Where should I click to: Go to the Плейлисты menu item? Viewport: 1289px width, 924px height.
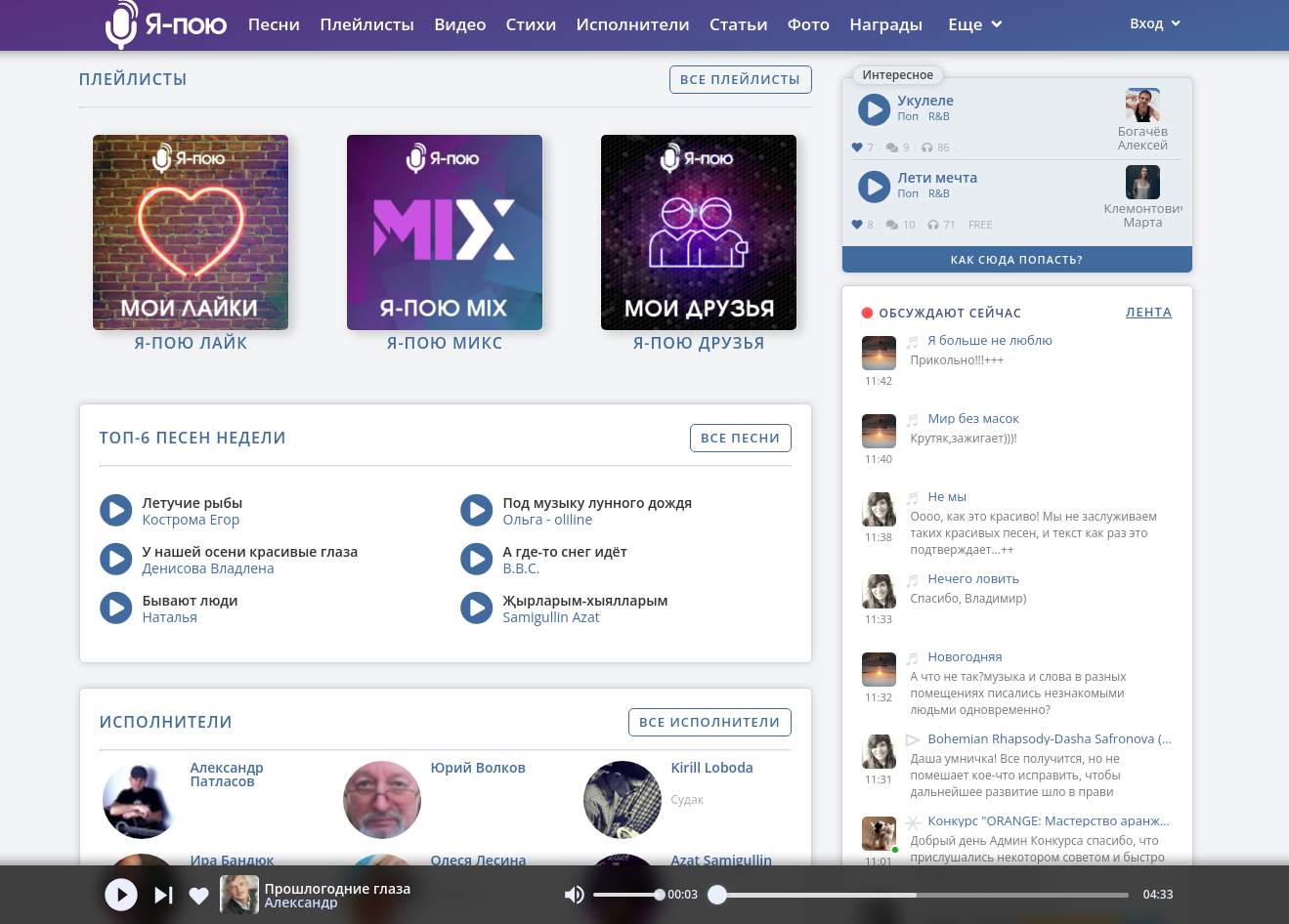click(367, 24)
